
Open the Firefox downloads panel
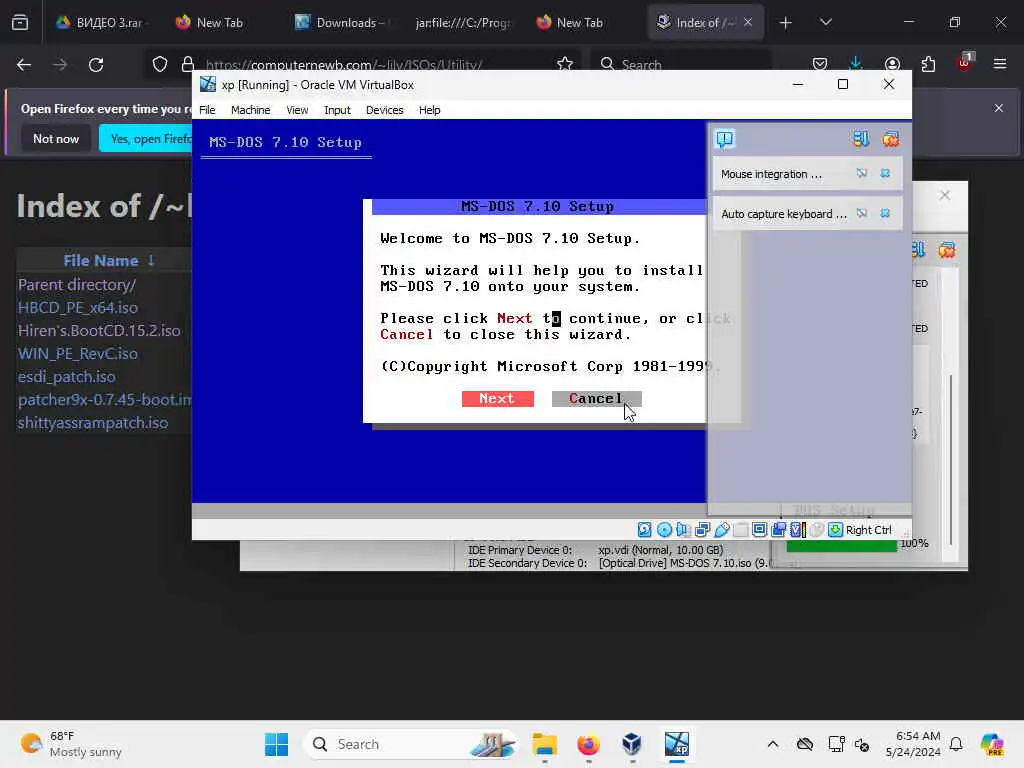coord(856,63)
